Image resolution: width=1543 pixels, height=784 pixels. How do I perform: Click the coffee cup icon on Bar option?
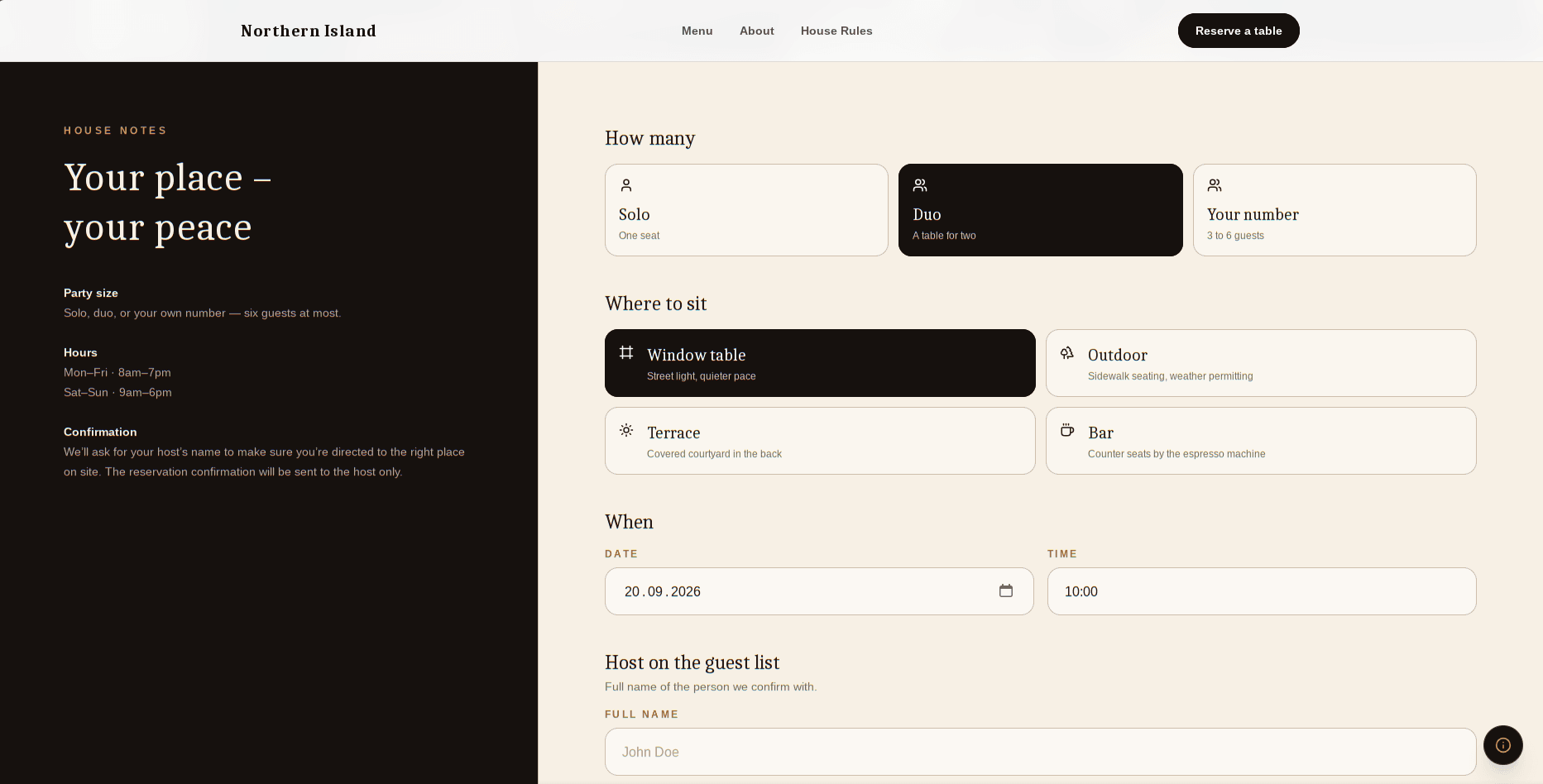tap(1067, 430)
